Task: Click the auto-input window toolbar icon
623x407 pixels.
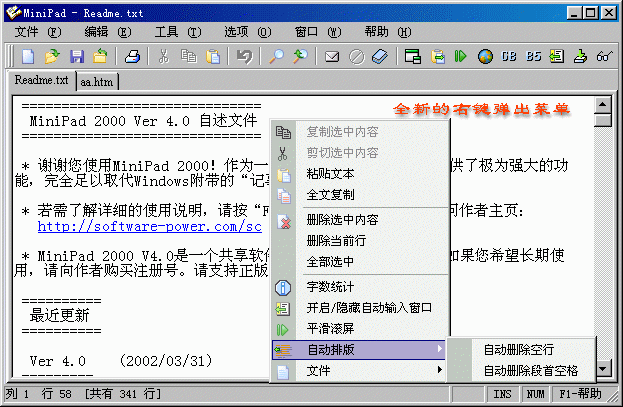Action: [x=557, y=56]
